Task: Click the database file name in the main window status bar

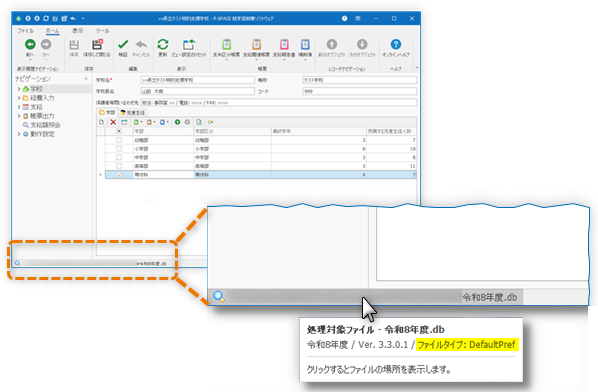Action: 151,263
